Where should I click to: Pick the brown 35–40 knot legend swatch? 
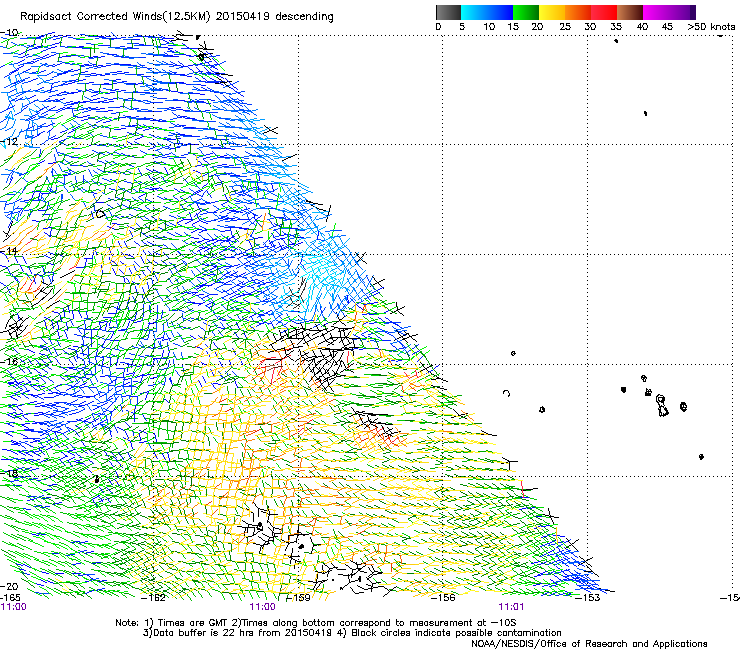tap(630, 12)
